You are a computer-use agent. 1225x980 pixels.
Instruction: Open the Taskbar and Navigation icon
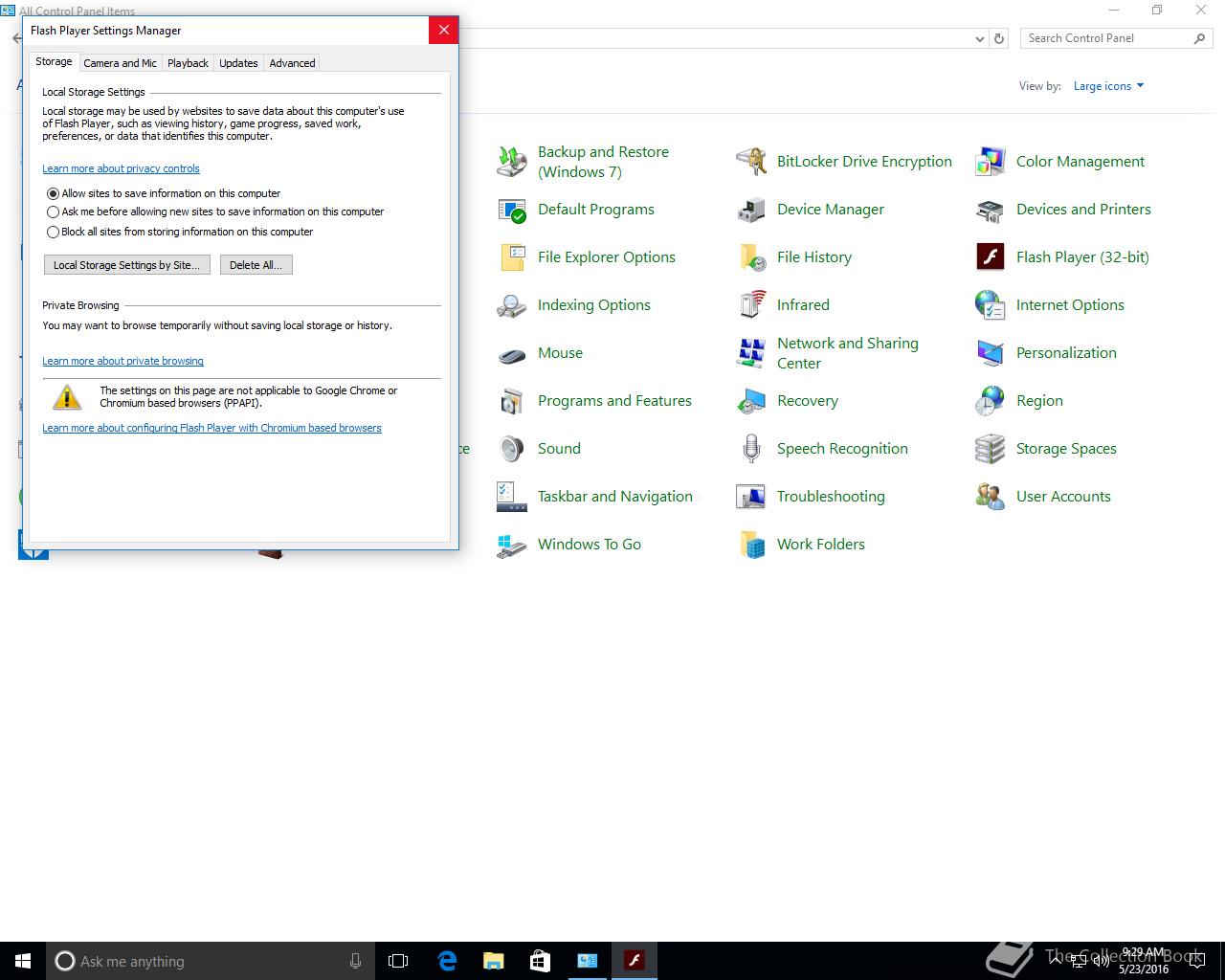click(512, 497)
